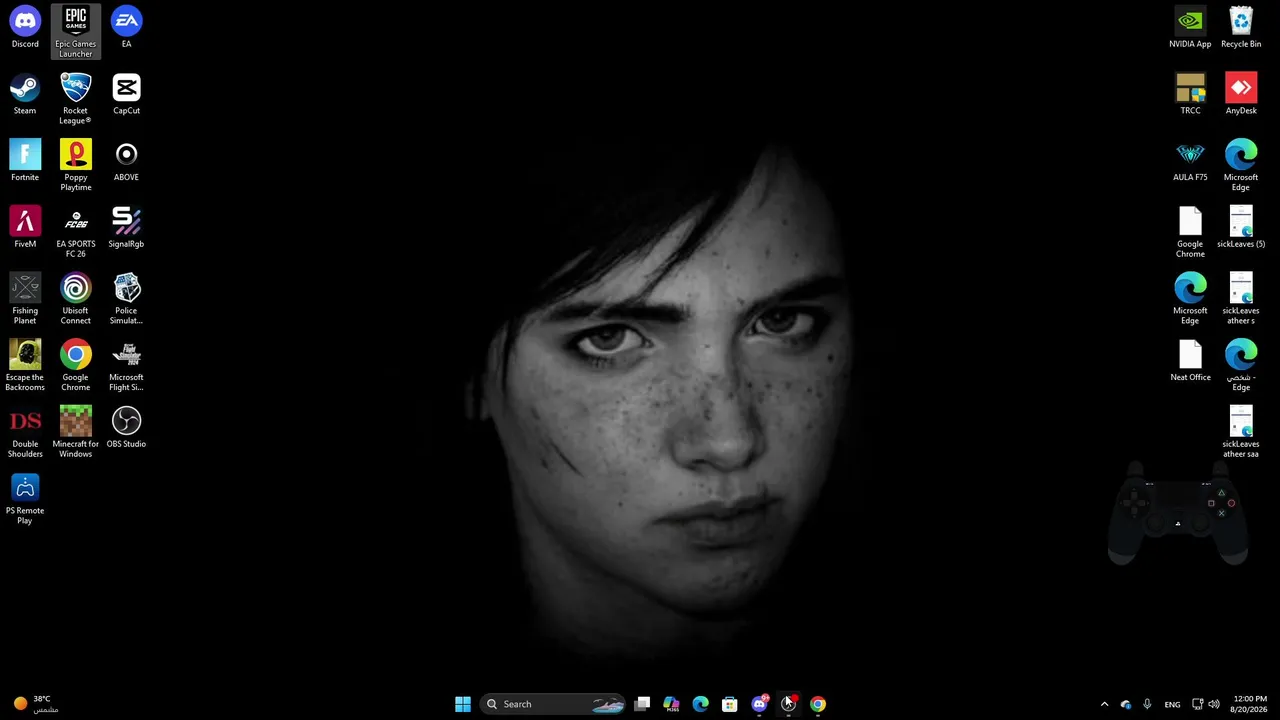Click the OBS Studio desktop shortcut
The image size is (1280, 720).
coord(126,428)
